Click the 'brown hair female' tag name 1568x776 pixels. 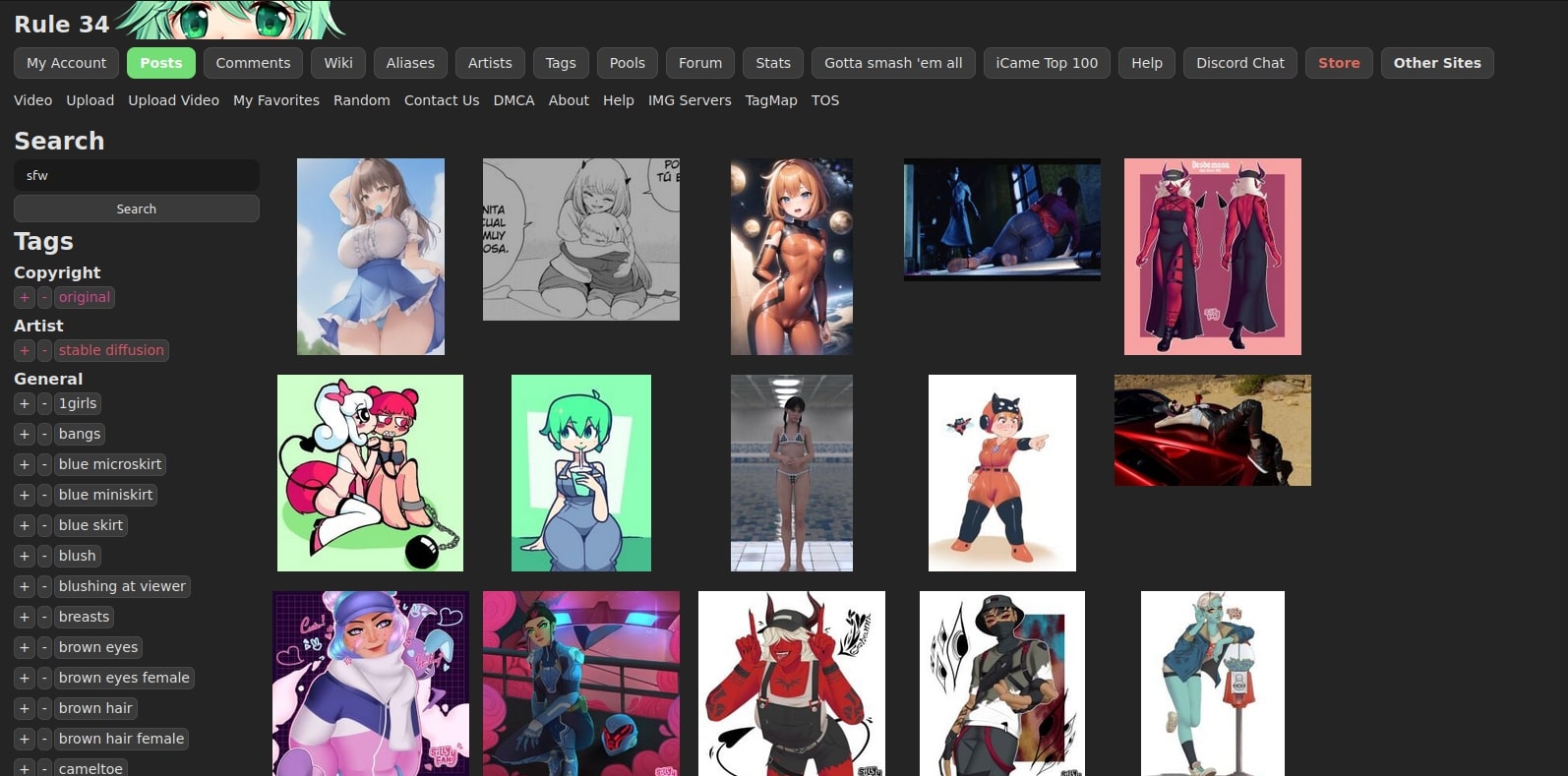[x=121, y=739]
